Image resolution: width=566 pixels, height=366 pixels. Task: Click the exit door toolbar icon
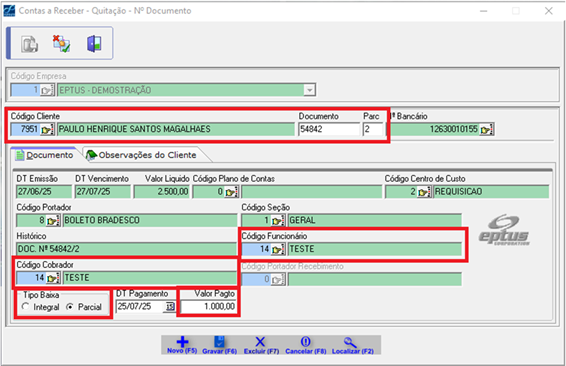coord(94,44)
